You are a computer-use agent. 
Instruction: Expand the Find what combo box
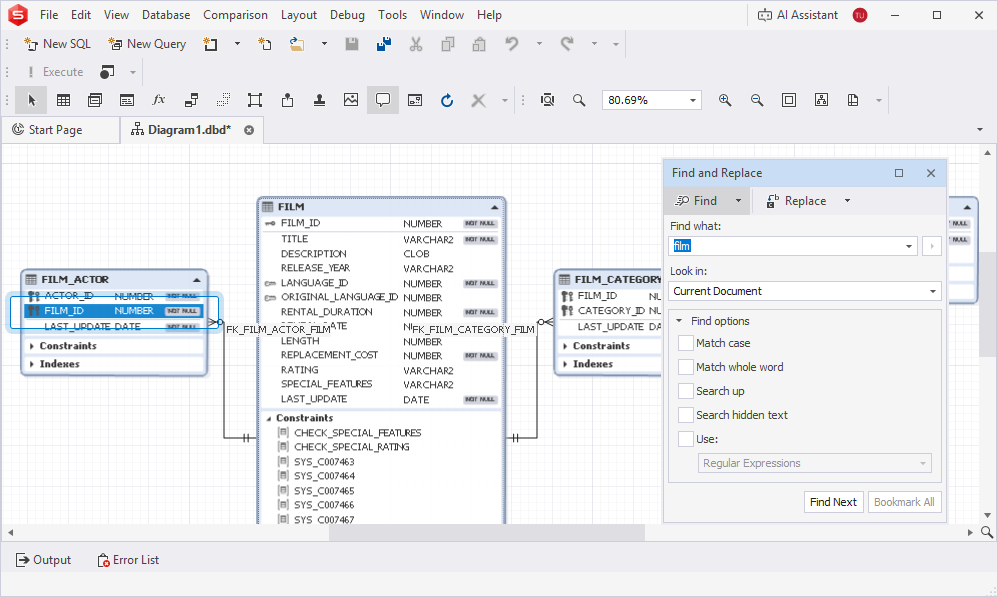point(908,245)
